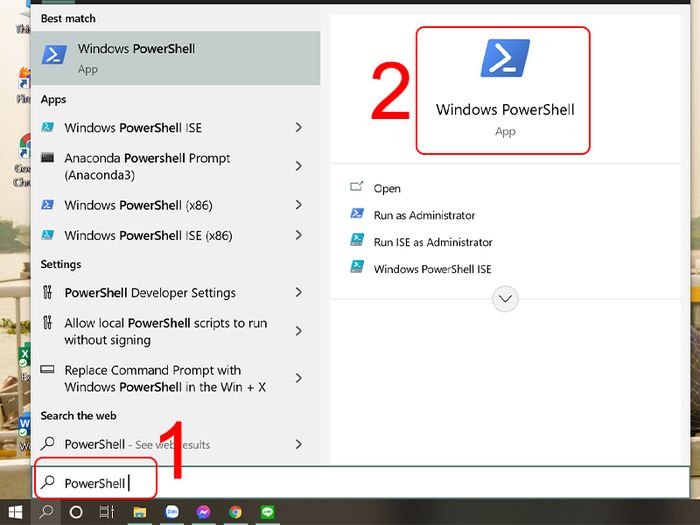
Task: Click the Windows PowerShell ISE action icon
Action: point(357,267)
